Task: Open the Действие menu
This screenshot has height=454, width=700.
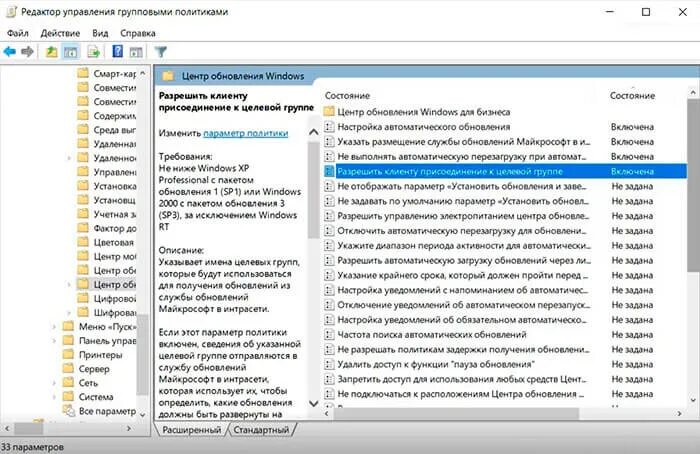Action: pyautogui.click(x=60, y=33)
